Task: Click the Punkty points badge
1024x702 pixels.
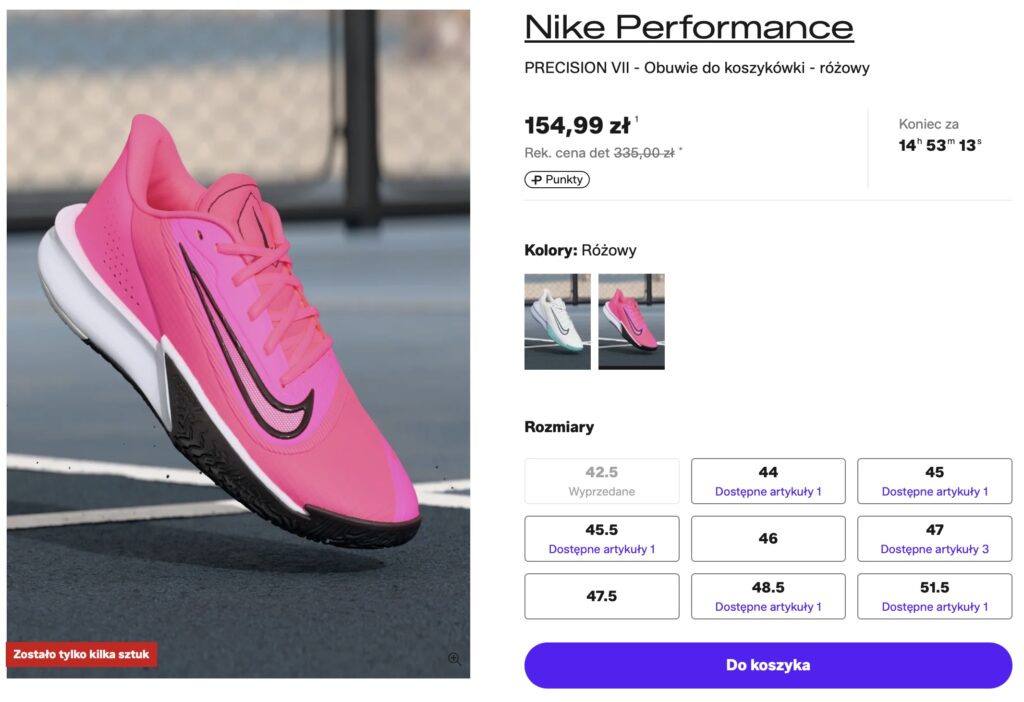Action: (557, 180)
